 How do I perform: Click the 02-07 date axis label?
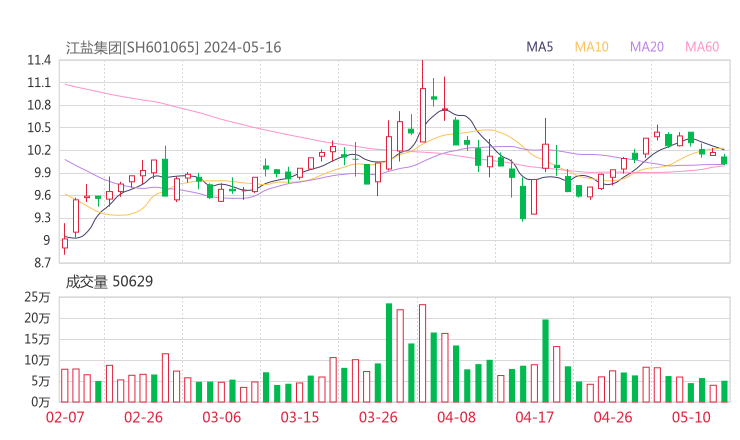tap(65, 417)
